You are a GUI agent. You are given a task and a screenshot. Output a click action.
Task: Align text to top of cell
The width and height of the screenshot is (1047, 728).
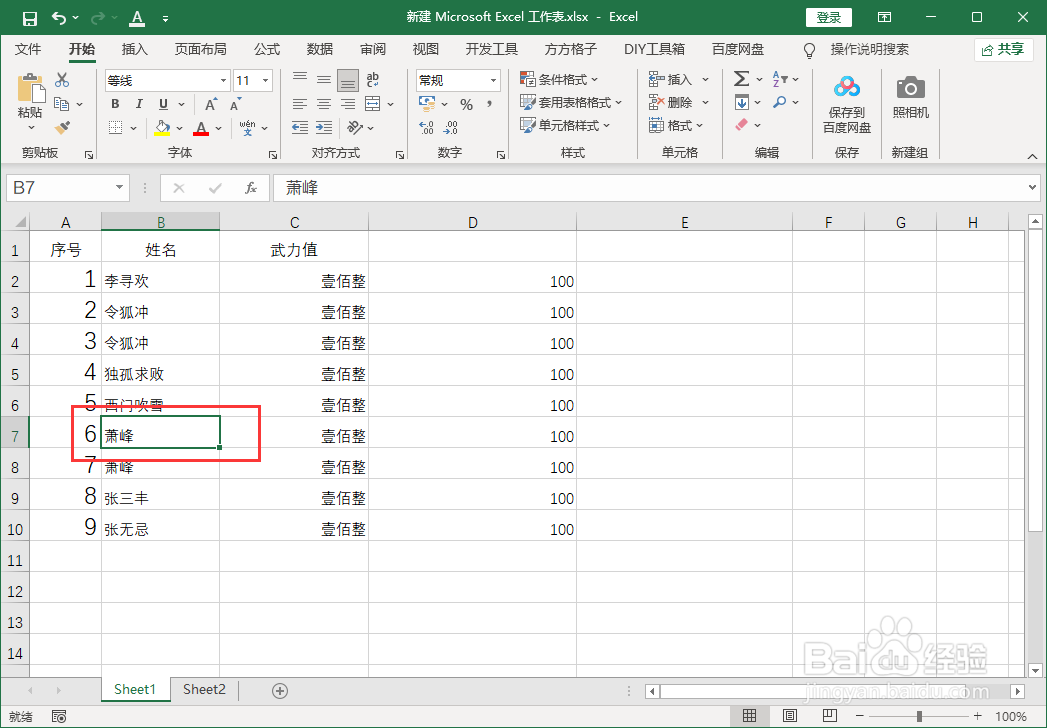coord(300,79)
